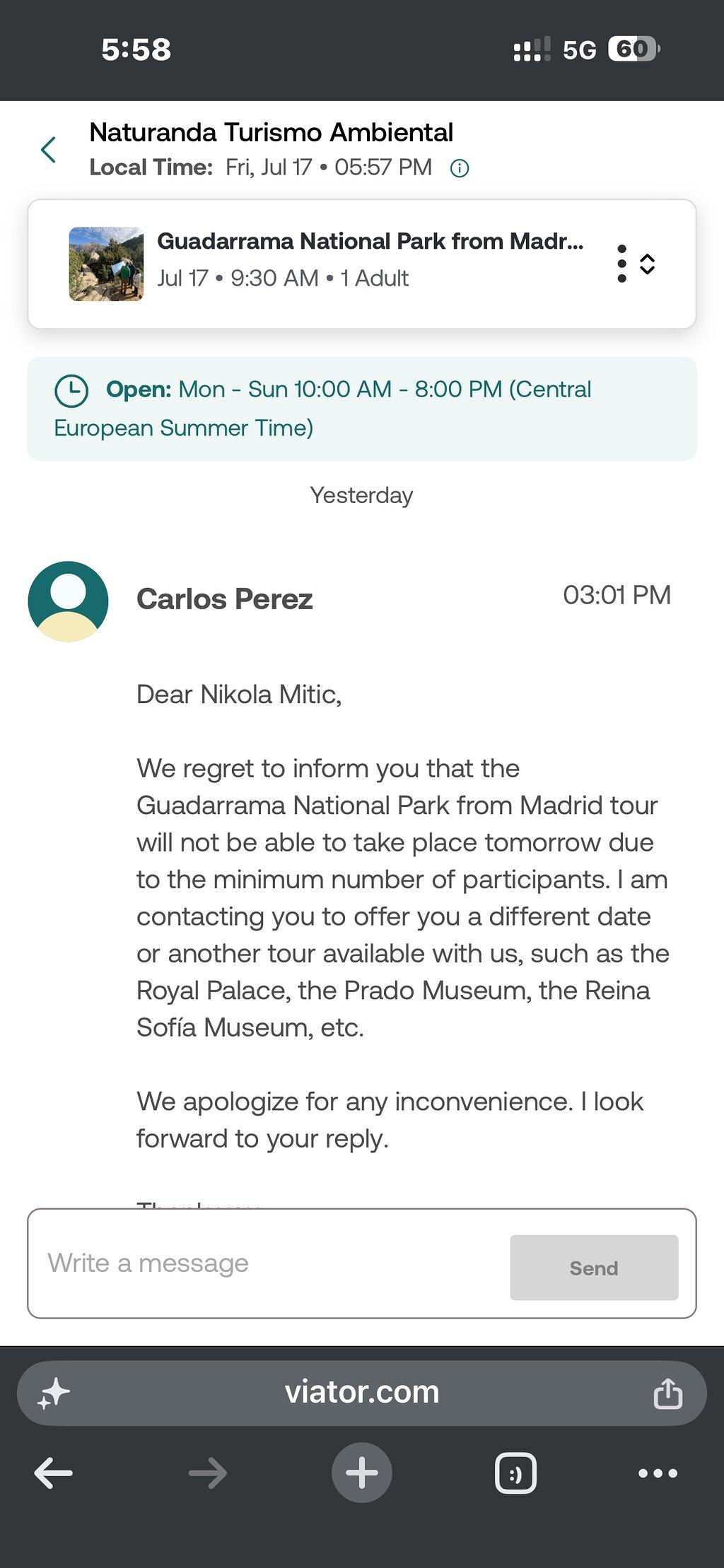The height and width of the screenshot is (1568, 724).
Task: Open new tab with plus button
Action: click(362, 1473)
